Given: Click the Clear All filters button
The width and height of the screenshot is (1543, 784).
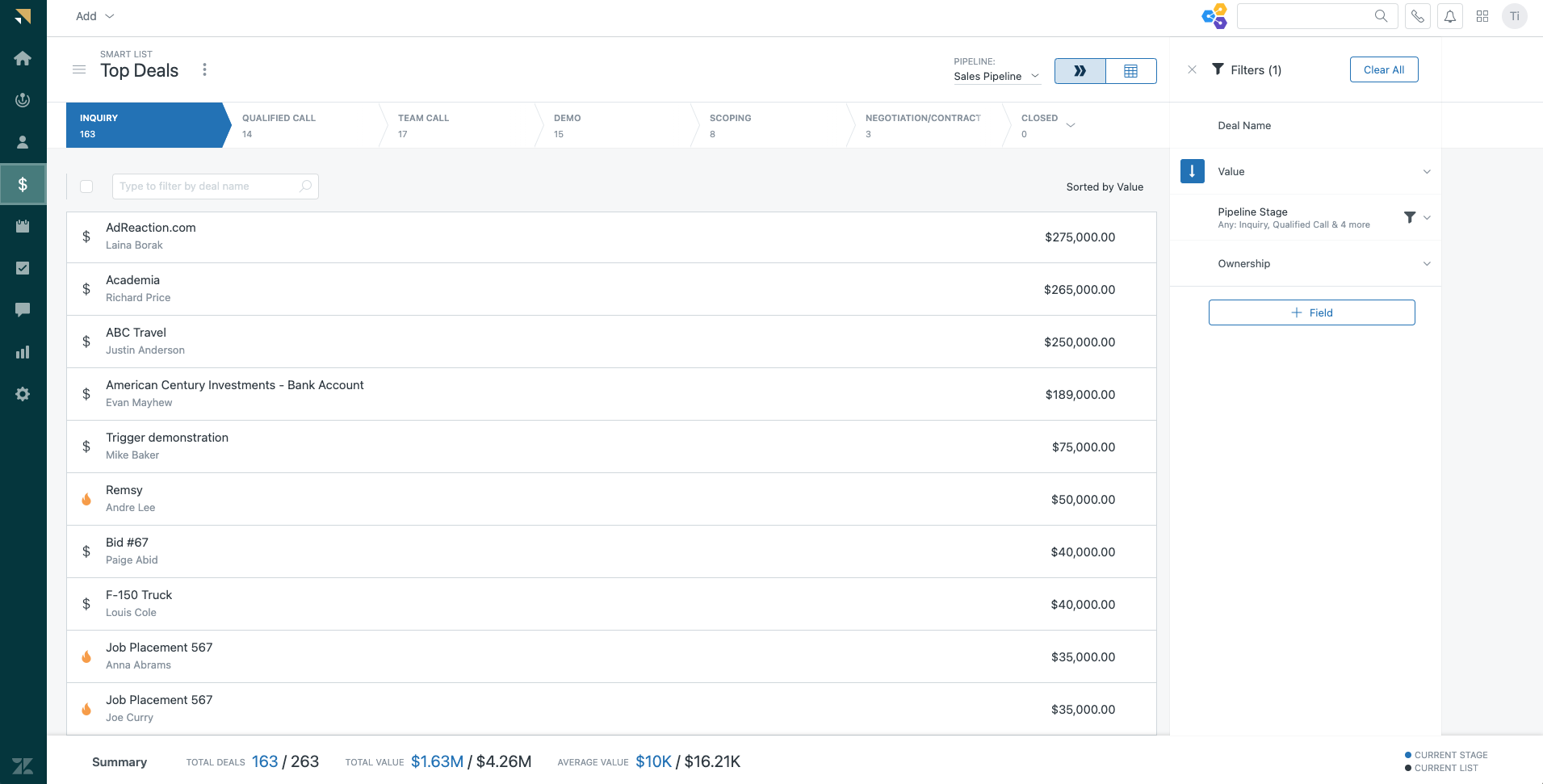Looking at the screenshot, I should [1383, 69].
